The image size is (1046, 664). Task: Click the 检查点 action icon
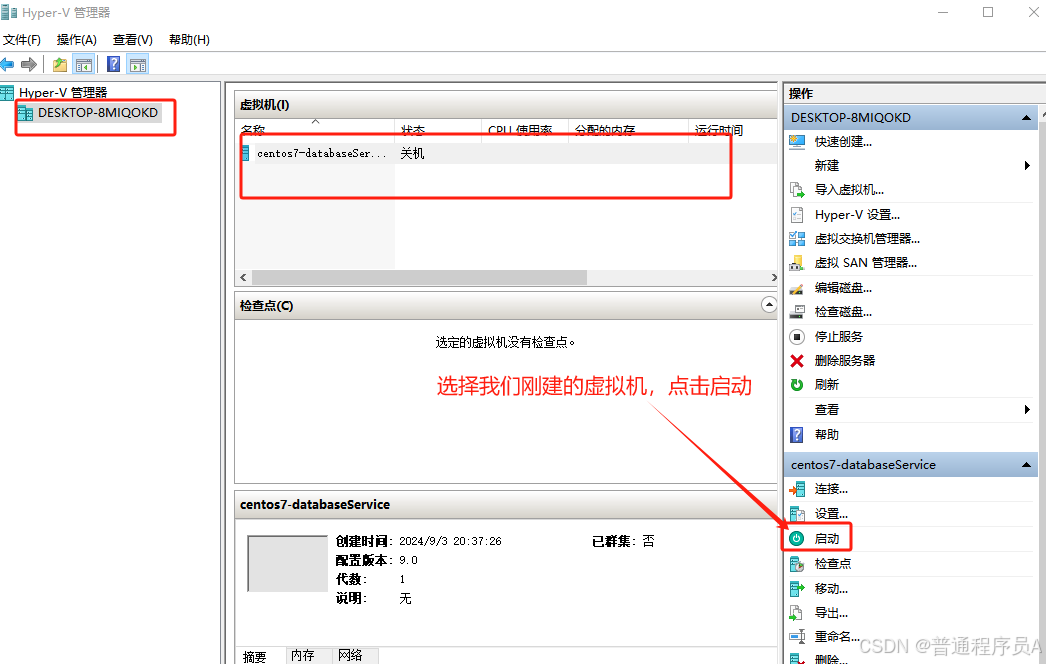(797, 564)
